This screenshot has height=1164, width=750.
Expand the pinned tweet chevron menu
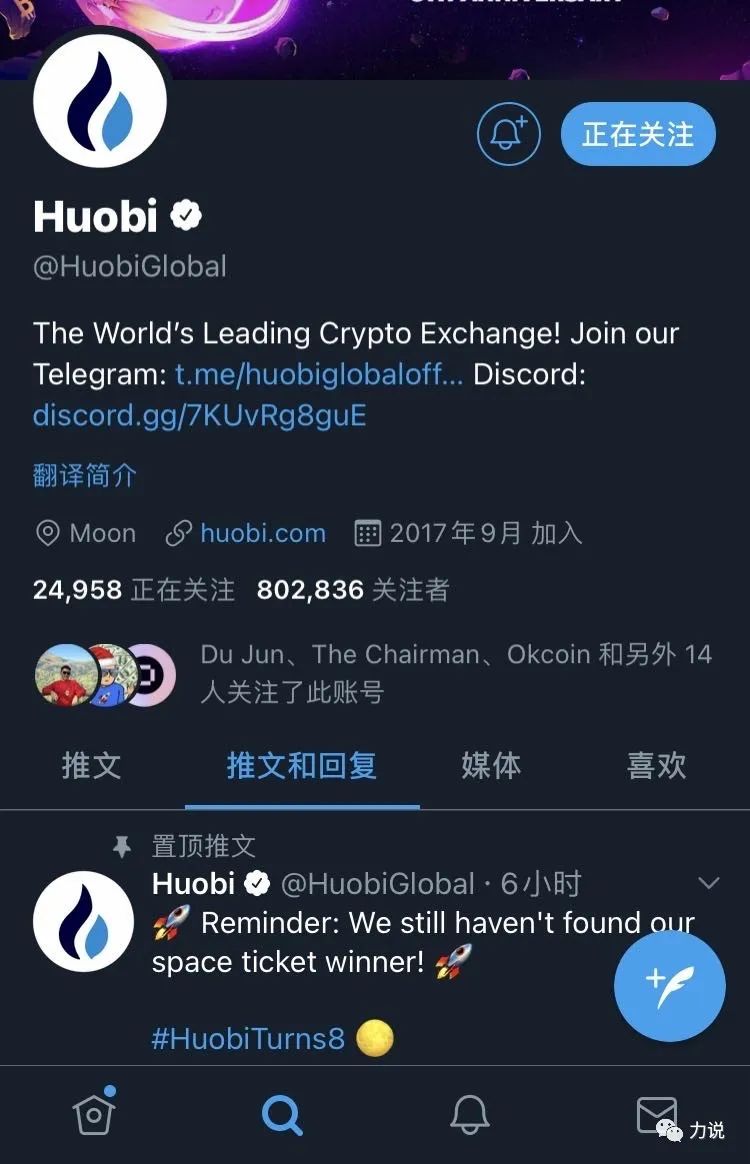[x=709, y=883]
